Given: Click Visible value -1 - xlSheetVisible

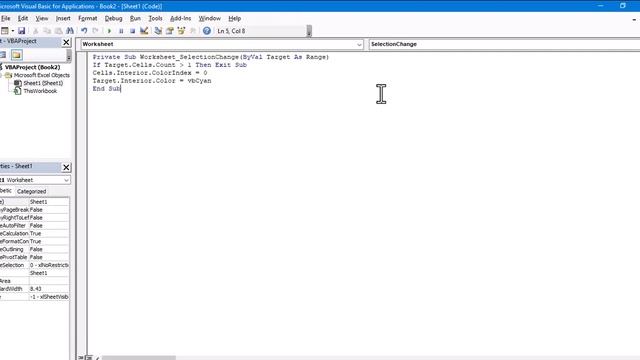Looking at the screenshot, I should pyautogui.click(x=49, y=297).
